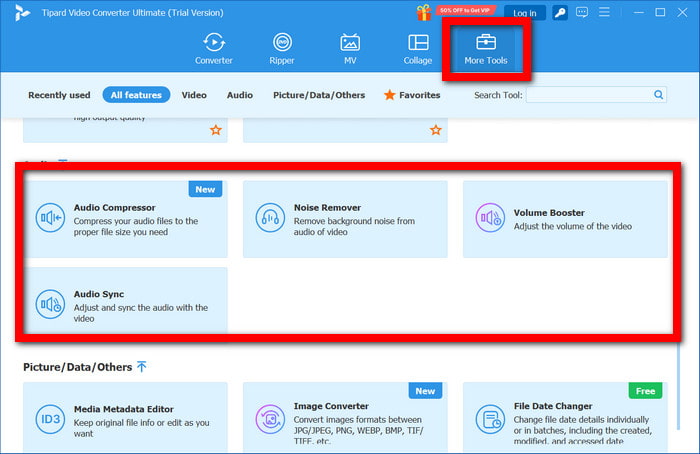Open the Noise Remover title

point(327,208)
